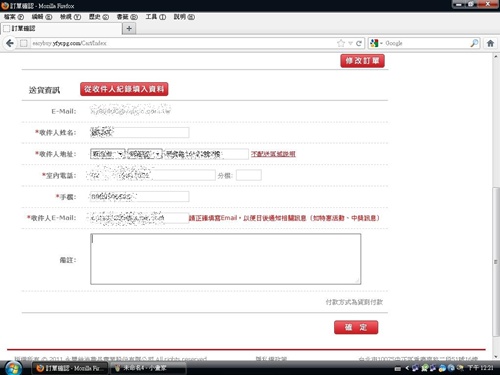Open the 不配送區域說明 link
This screenshot has width=500, height=375.
click(x=273, y=154)
